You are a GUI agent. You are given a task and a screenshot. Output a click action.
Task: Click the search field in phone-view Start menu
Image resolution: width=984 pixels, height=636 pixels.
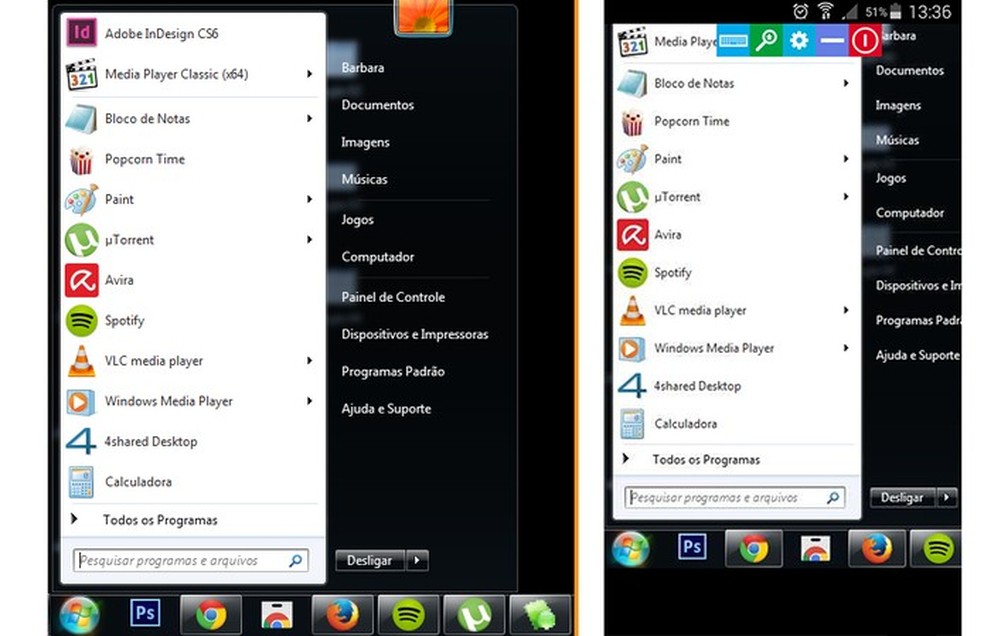tap(735, 497)
